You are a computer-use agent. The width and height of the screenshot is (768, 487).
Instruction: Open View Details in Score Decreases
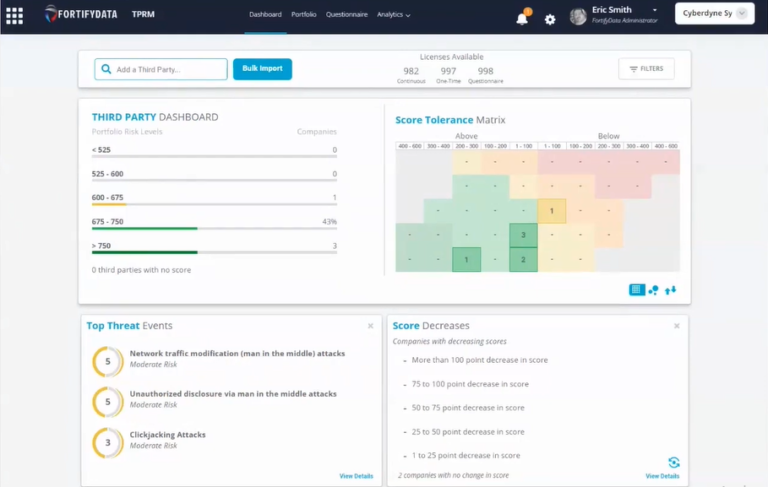(x=662, y=476)
